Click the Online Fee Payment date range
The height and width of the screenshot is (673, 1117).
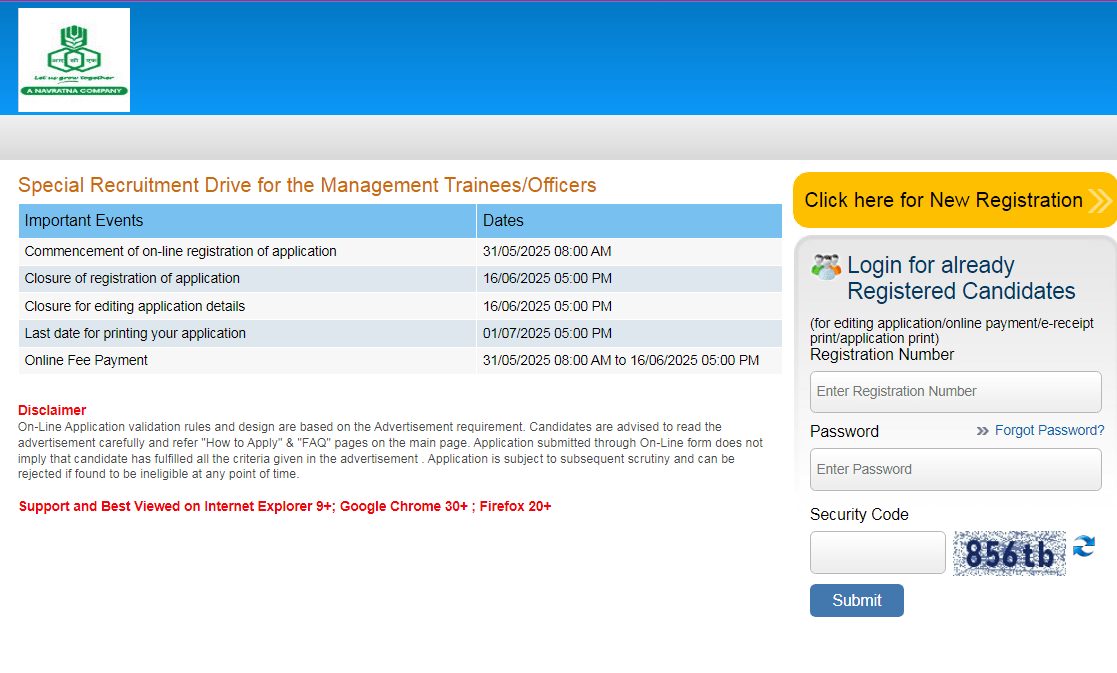[x=620, y=360]
